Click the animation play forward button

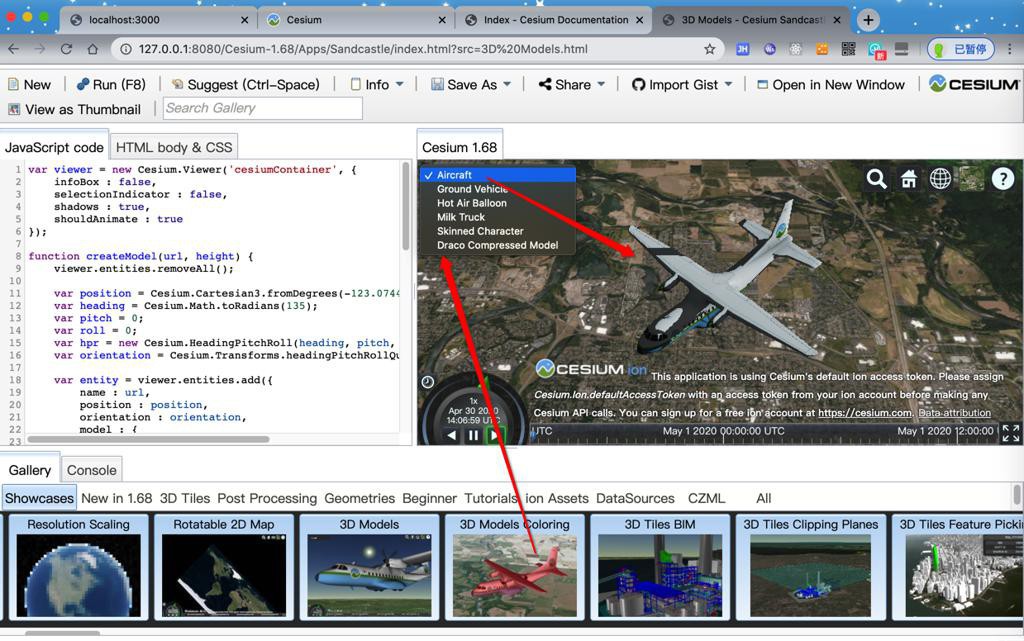494,435
